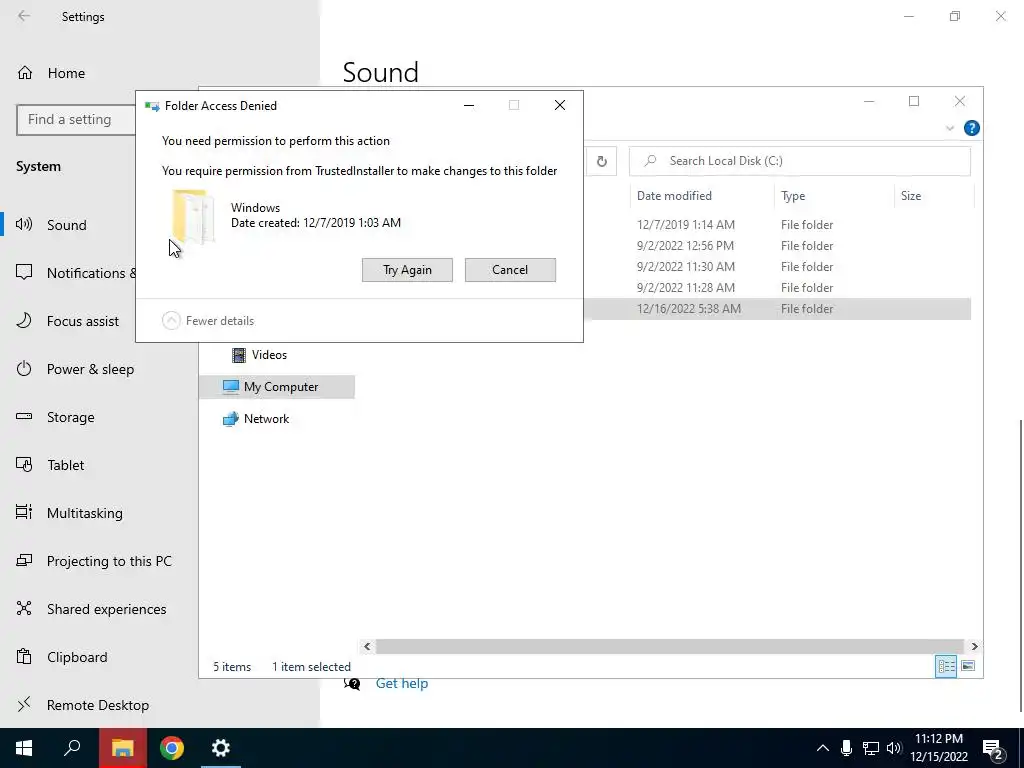Select the row dated 9/2/2022 11:28 AM

[777, 287]
